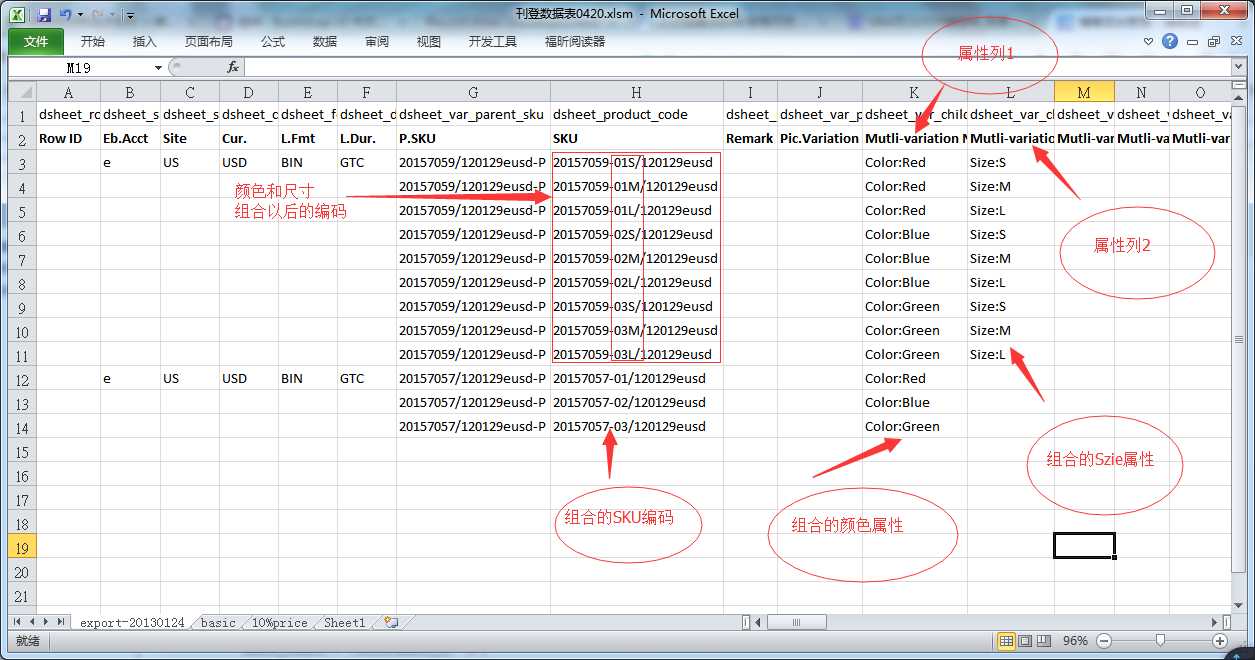The image size is (1255, 660).
Task: Click the zoom out minus button
Action: pyautogui.click(x=1104, y=641)
